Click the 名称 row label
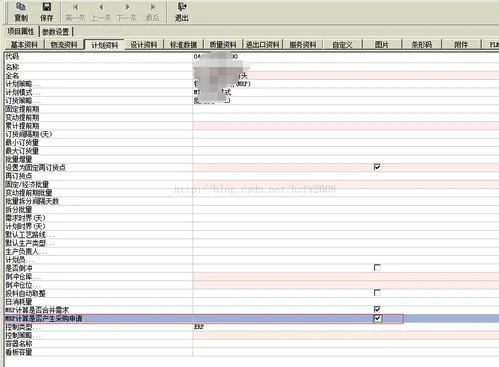499x367 pixels. (12, 67)
